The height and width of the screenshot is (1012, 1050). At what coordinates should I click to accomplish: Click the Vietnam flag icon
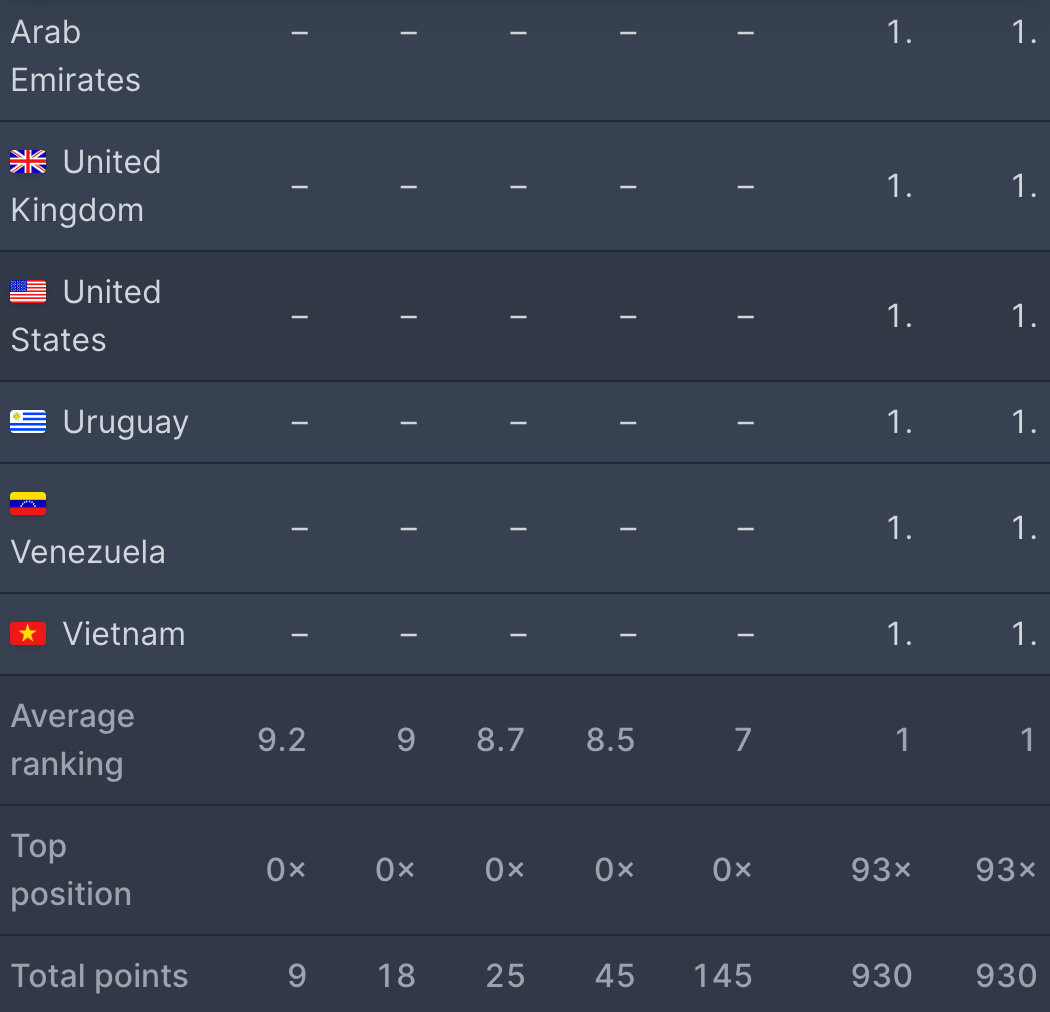click(28, 634)
